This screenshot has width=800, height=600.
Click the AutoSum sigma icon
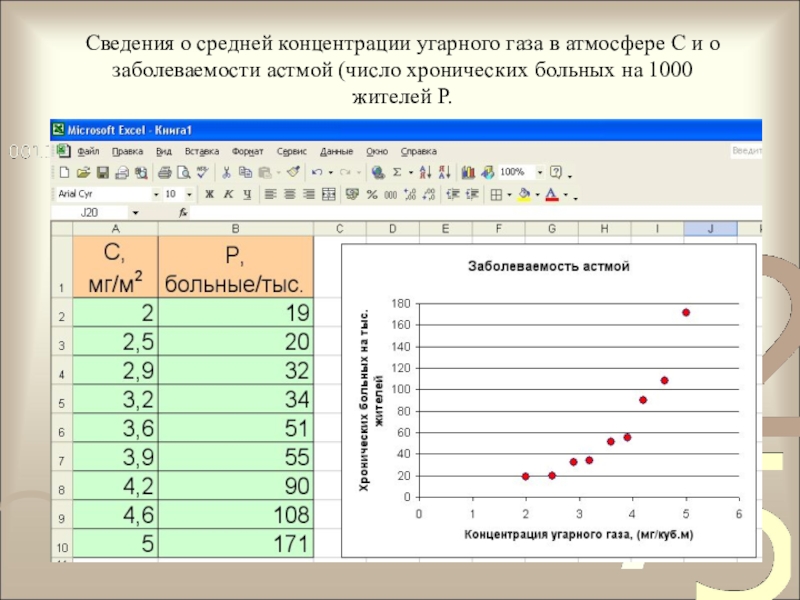[397, 172]
